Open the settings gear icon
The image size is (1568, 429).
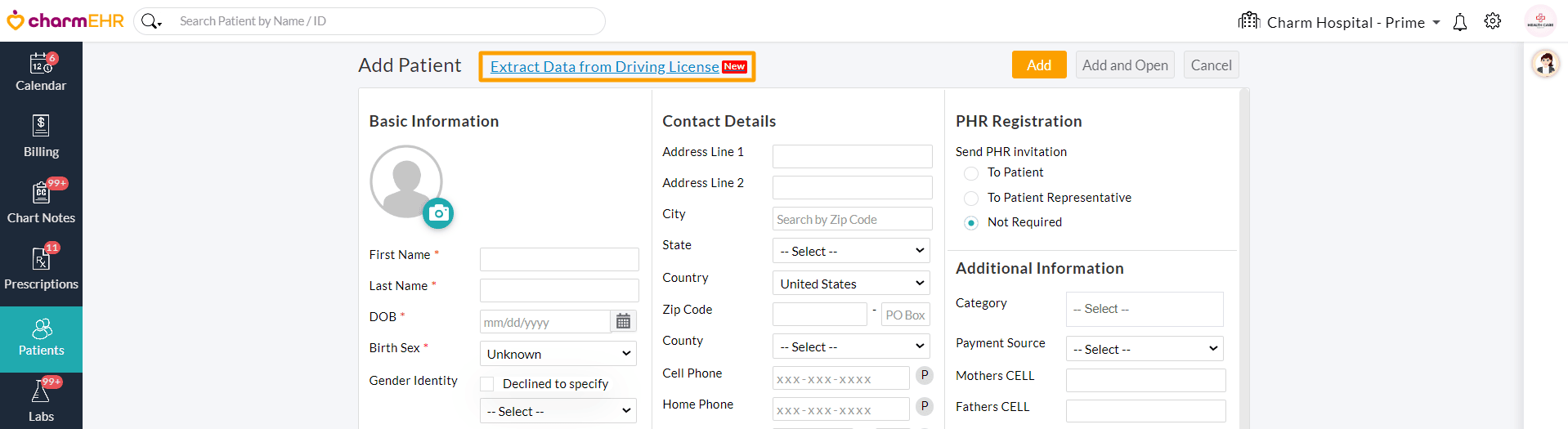click(1493, 21)
